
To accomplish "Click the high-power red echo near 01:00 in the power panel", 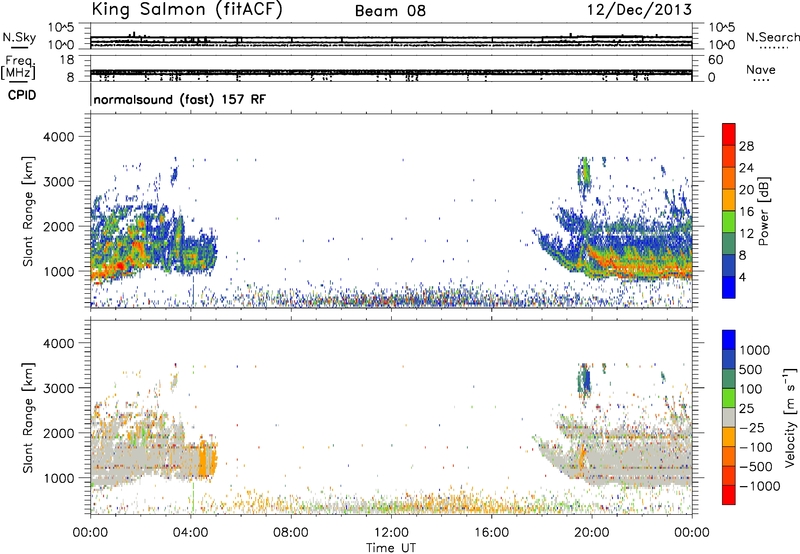I will pyautogui.click(x=120, y=265).
